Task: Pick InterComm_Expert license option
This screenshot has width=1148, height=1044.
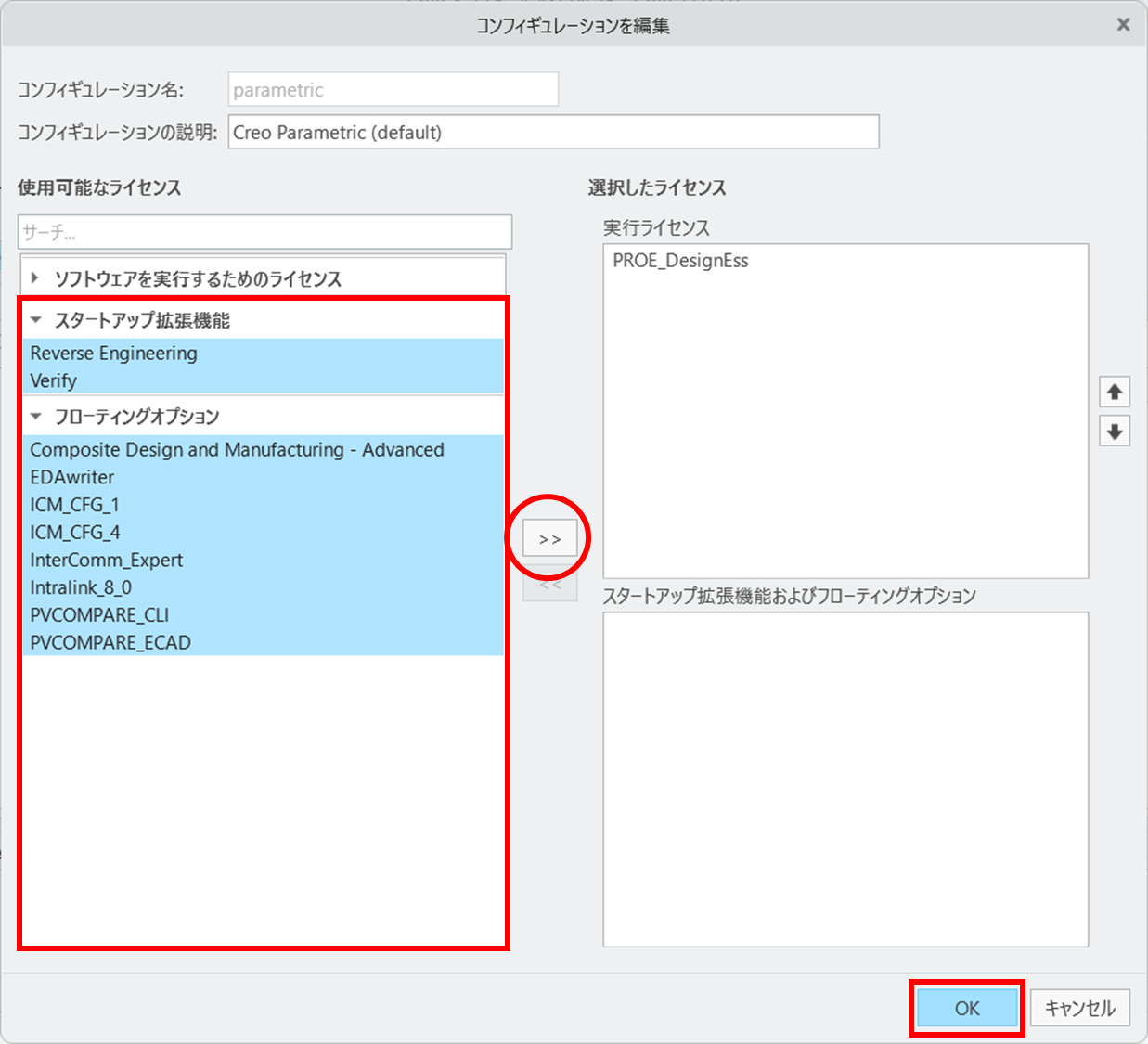Action: coord(107,561)
